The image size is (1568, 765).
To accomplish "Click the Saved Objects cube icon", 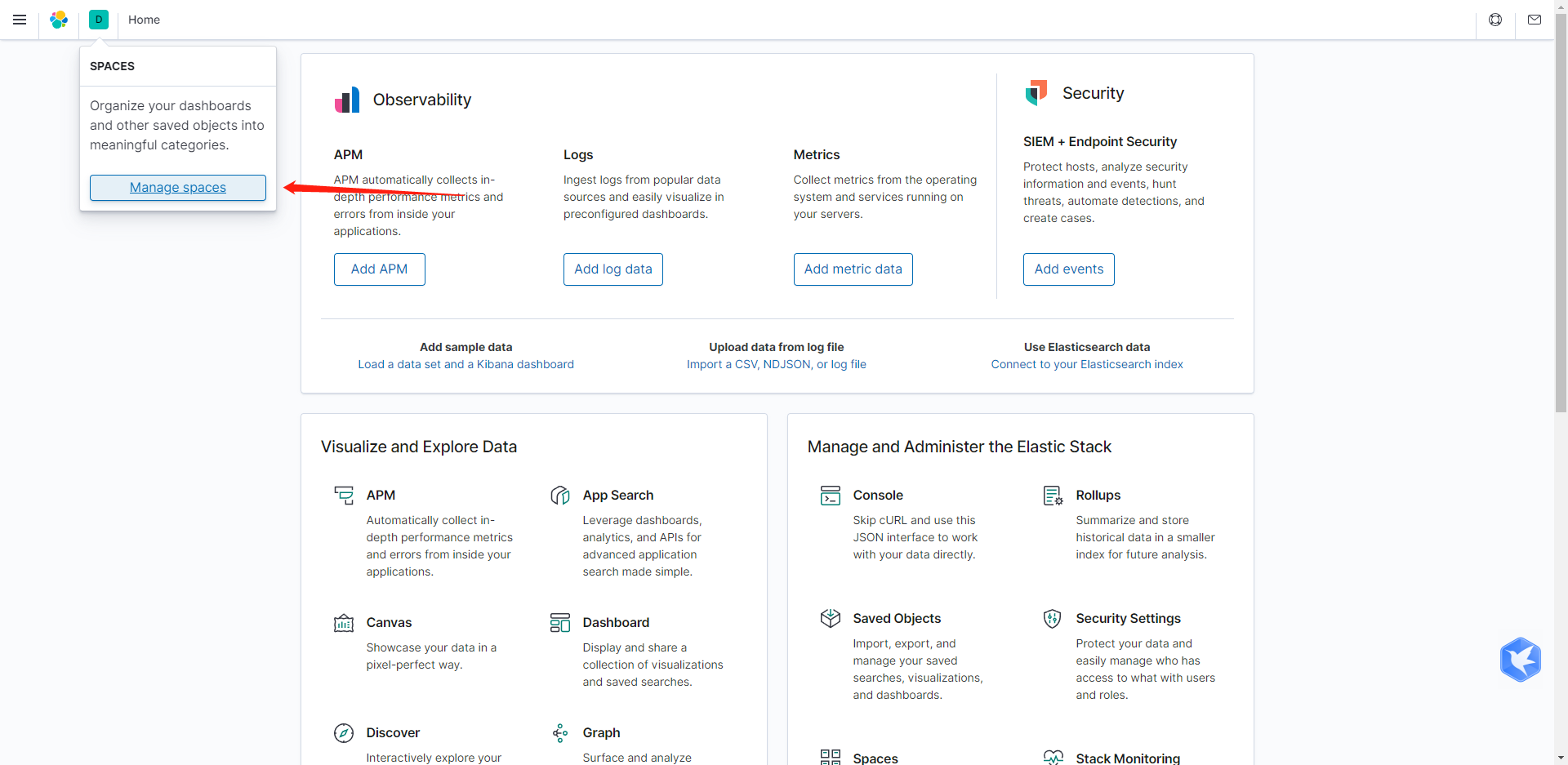I will pyautogui.click(x=831, y=619).
